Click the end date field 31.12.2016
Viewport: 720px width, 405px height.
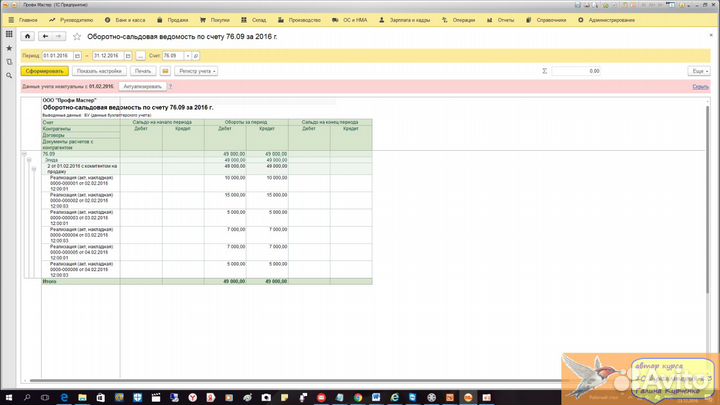112,55
